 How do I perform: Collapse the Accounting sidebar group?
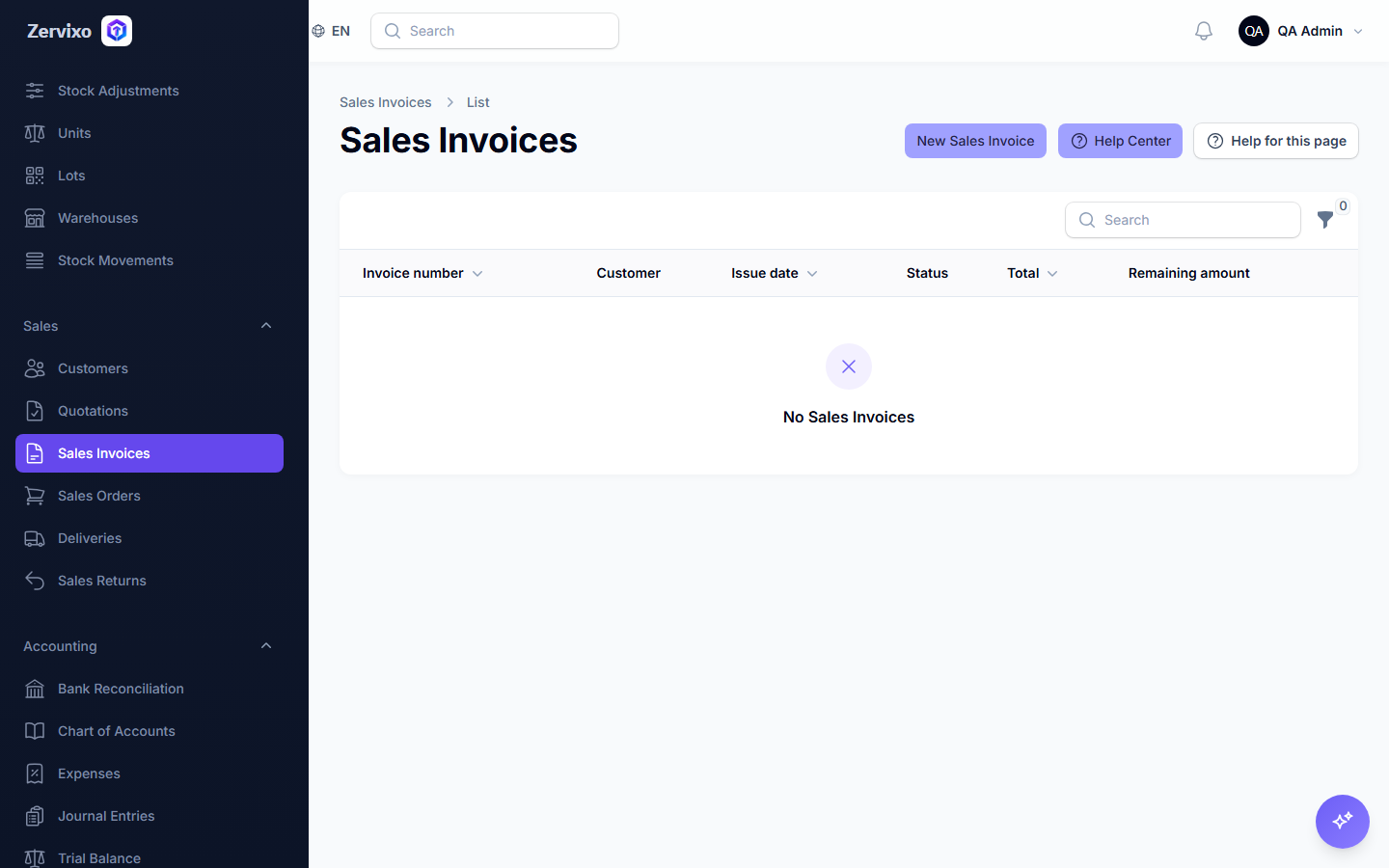click(266, 646)
